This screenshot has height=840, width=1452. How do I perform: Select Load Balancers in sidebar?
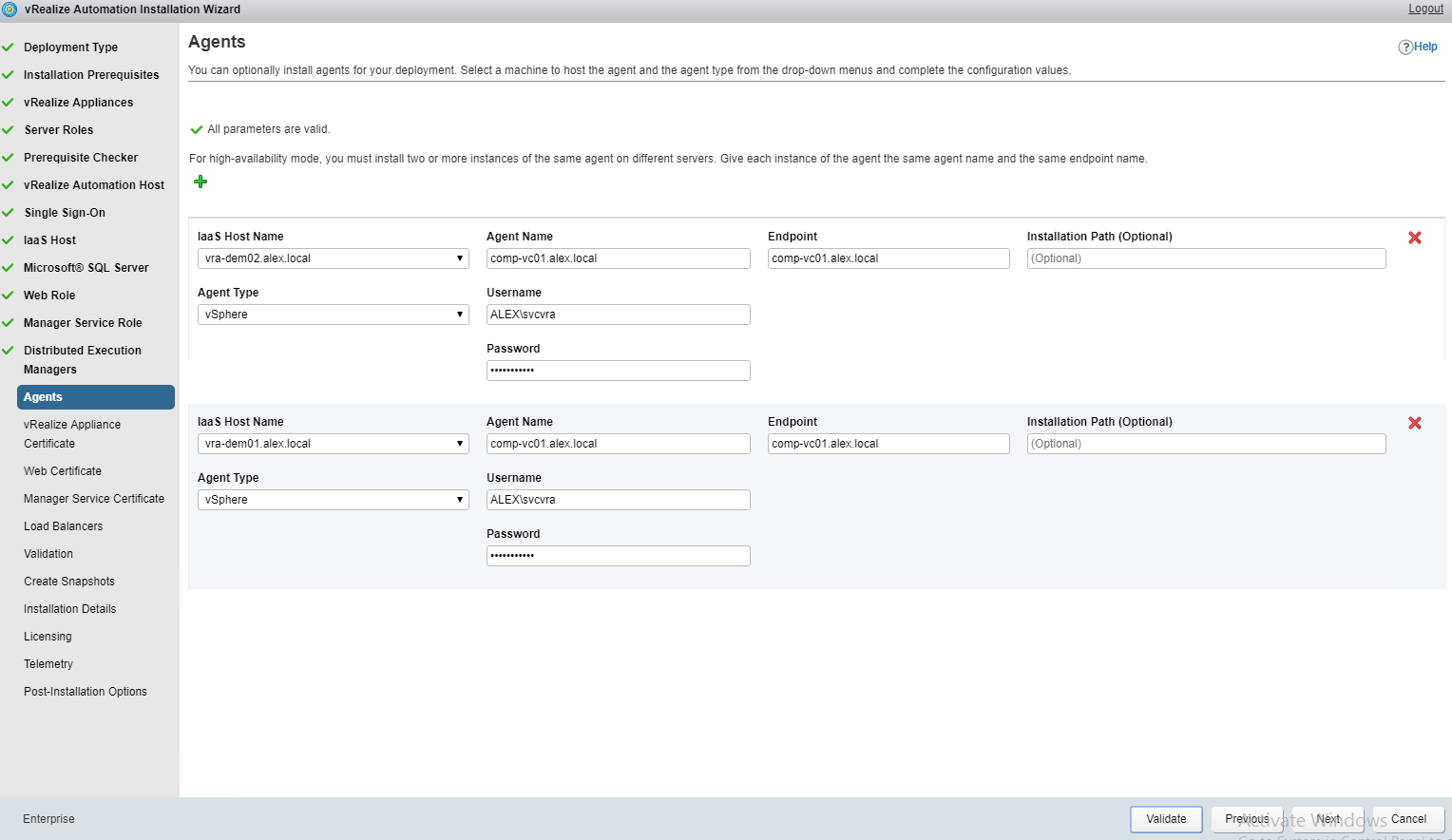coord(63,526)
